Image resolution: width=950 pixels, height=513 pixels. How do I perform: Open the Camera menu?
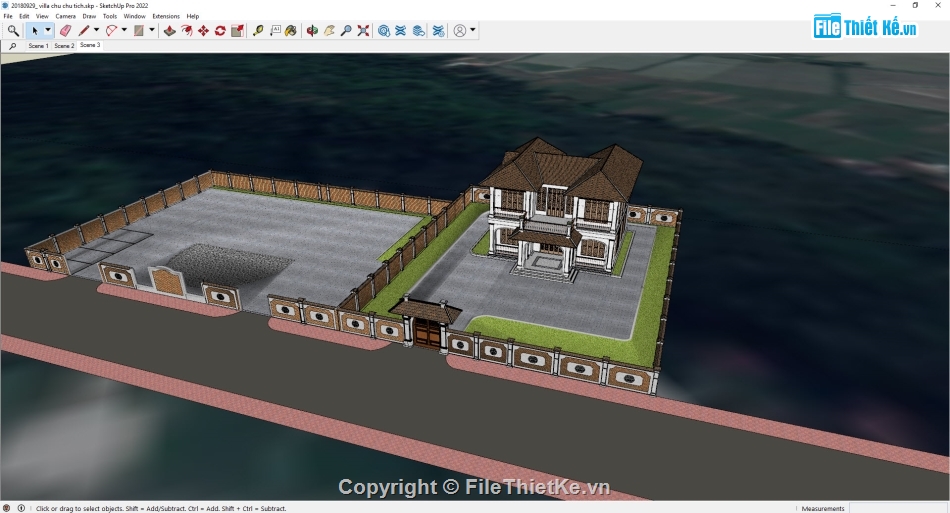coord(65,16)
